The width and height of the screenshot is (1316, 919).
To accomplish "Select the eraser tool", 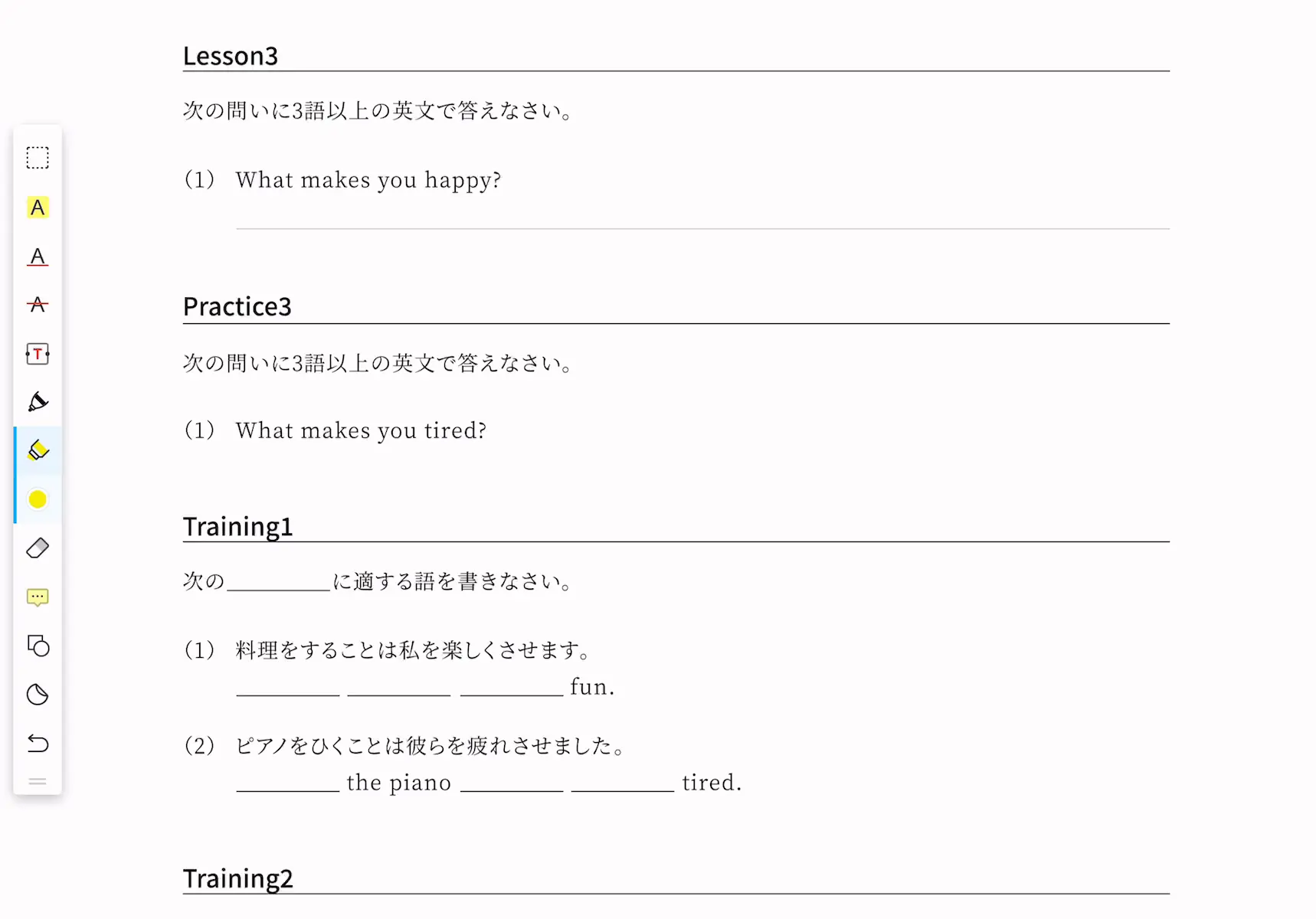I will tap(38, 548).
